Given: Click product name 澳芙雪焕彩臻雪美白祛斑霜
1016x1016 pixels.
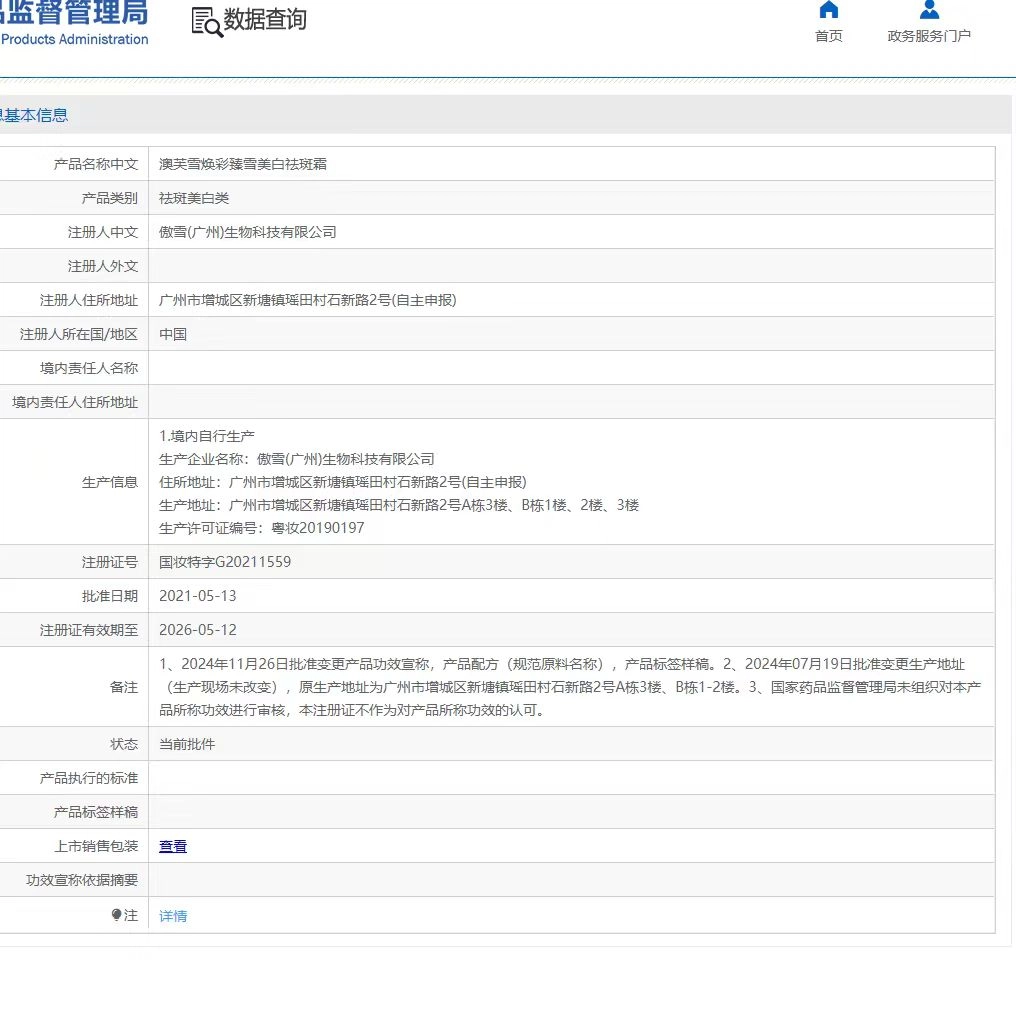Looking at the screenshot, I should coord(243,164).
